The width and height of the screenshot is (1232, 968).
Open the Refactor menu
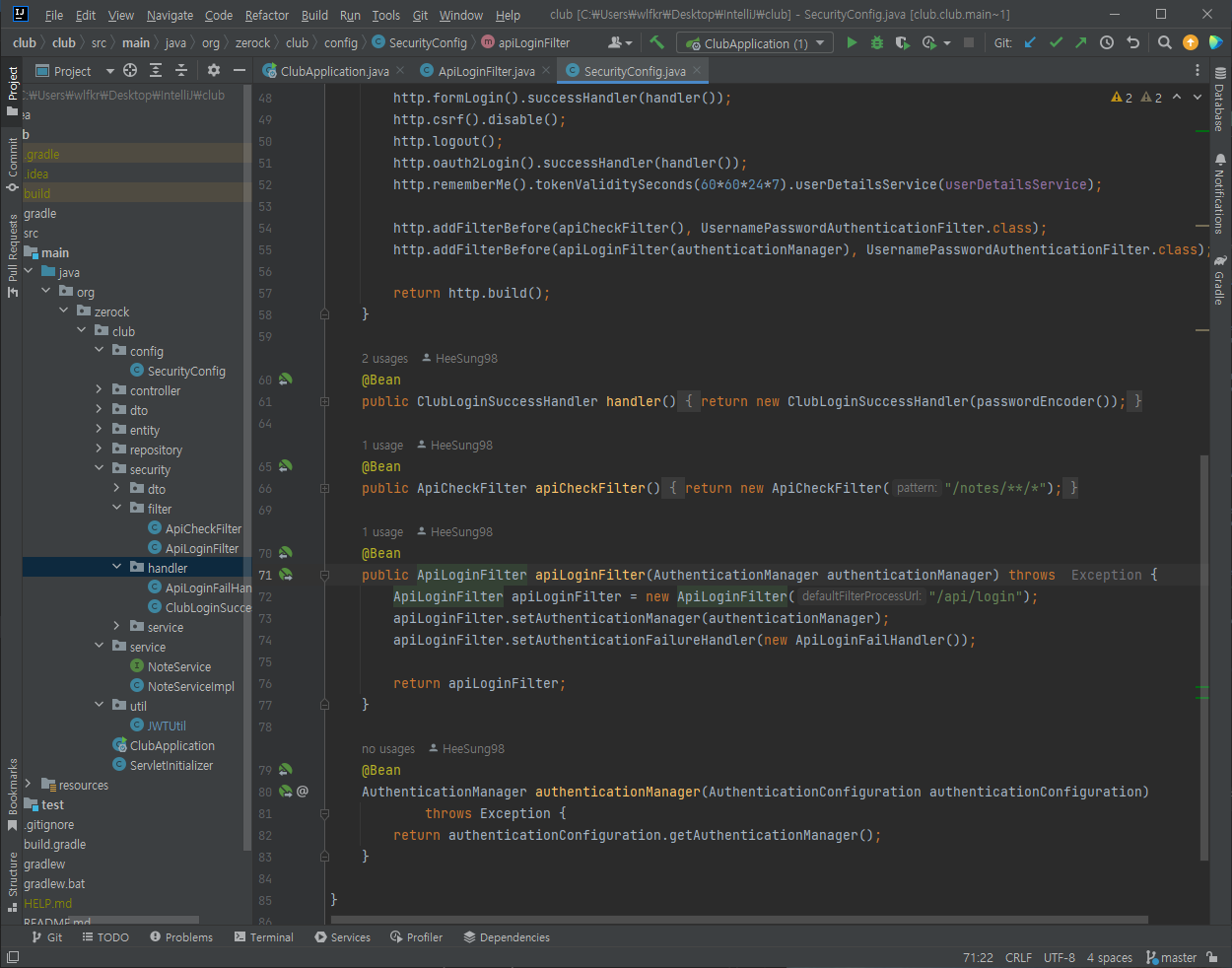267,15
